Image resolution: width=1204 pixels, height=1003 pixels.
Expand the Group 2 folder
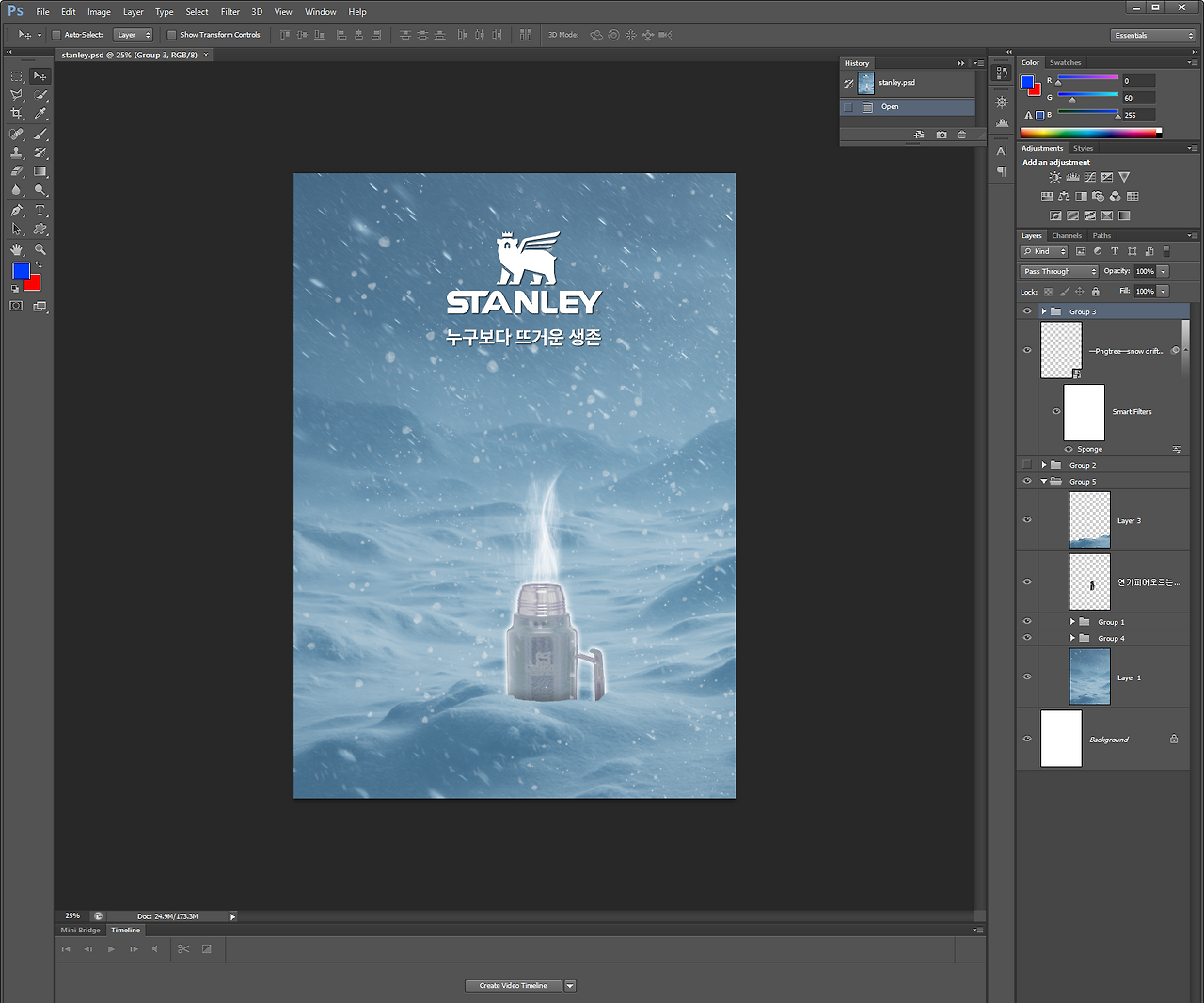click(1044, 465)
